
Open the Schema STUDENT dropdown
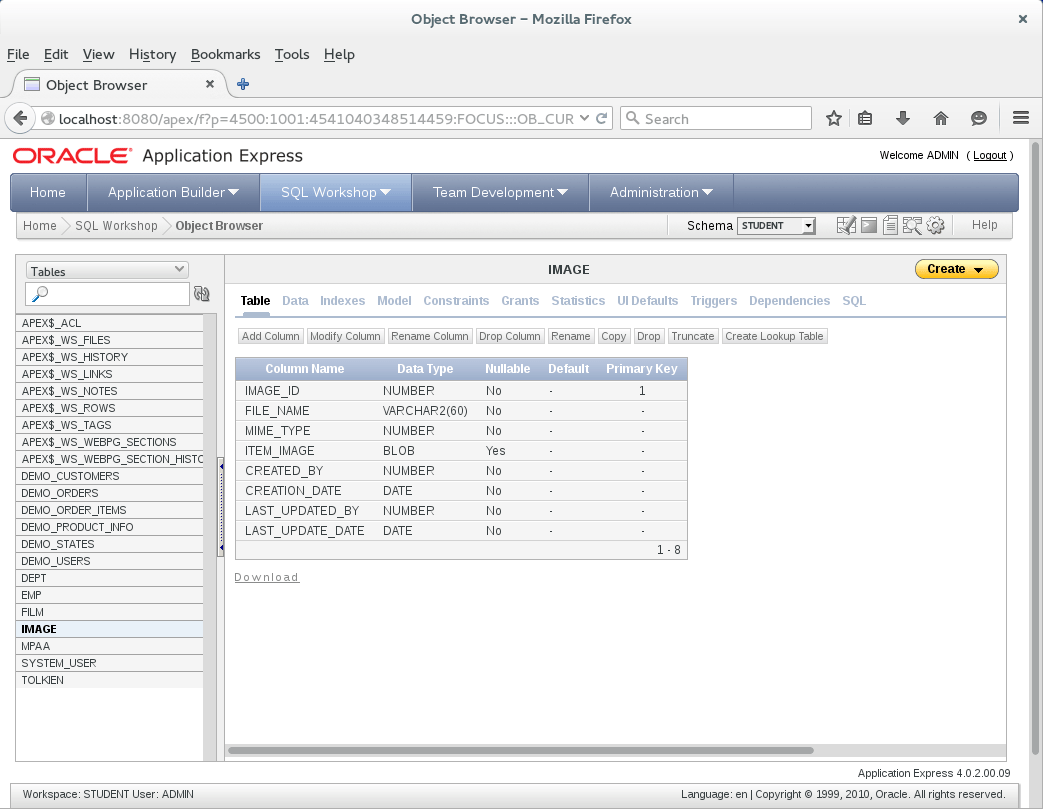776,226
